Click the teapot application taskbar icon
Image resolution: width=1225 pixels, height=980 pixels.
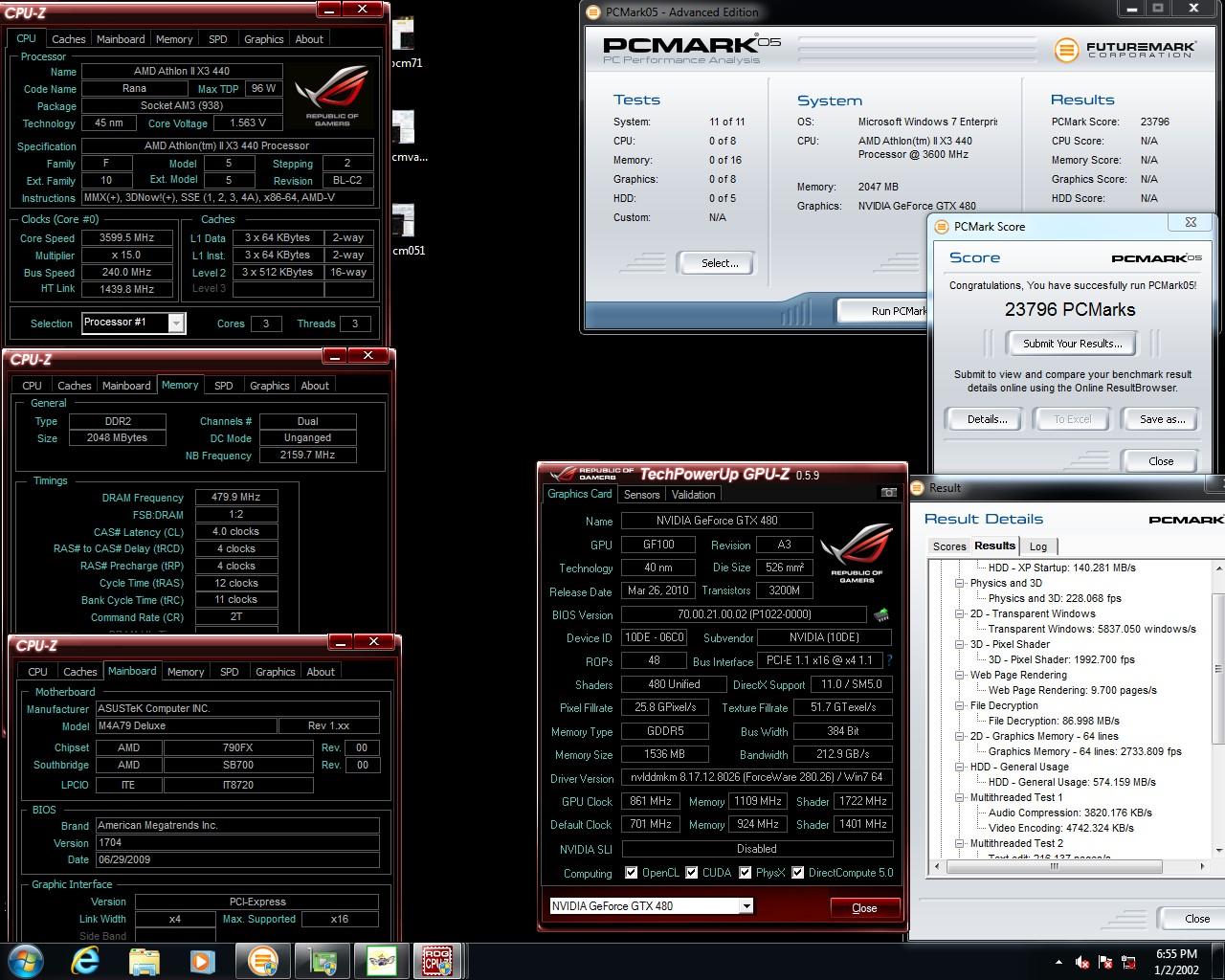click(x=382, y=961)
